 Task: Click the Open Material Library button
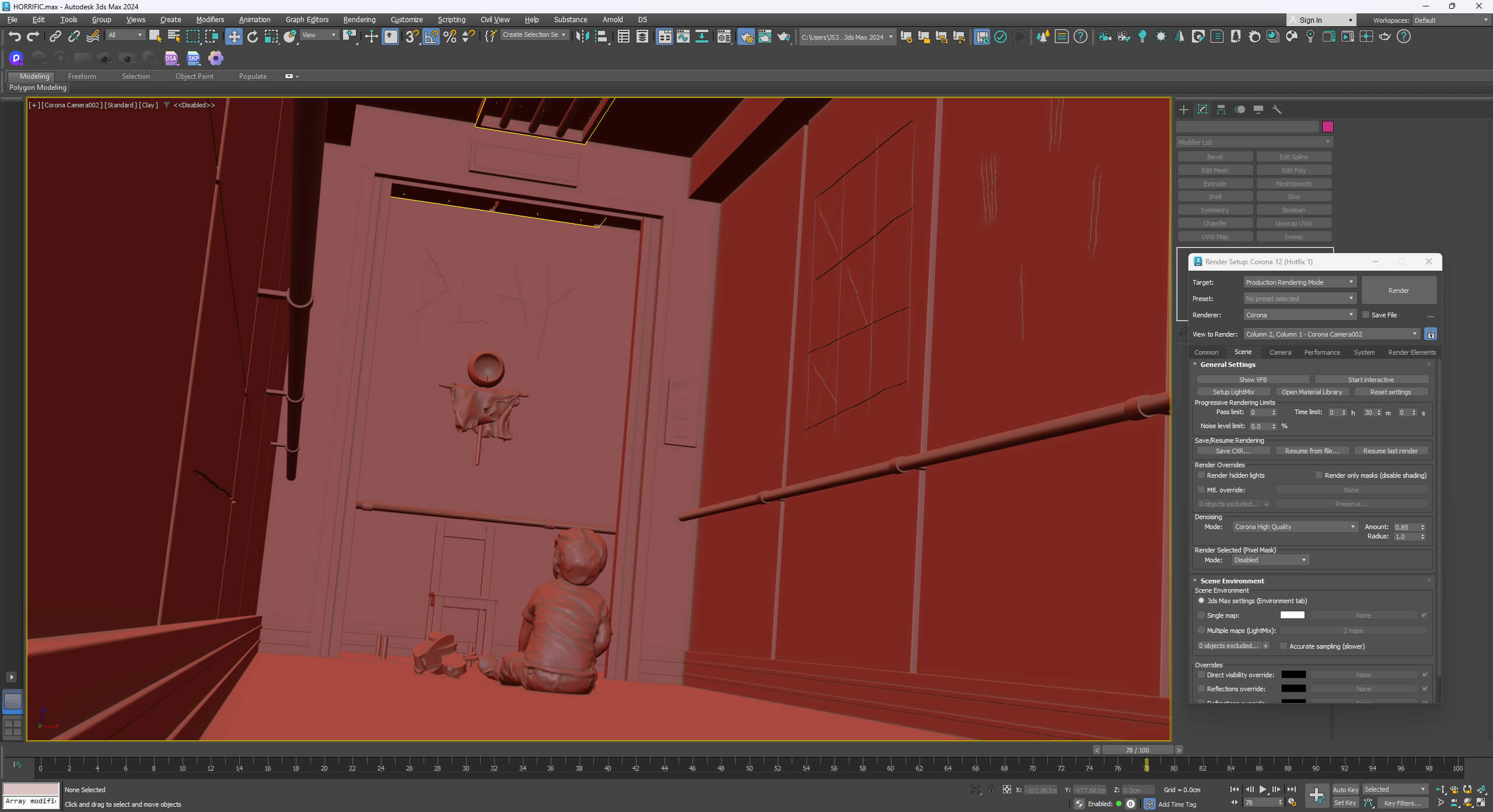1312,392
